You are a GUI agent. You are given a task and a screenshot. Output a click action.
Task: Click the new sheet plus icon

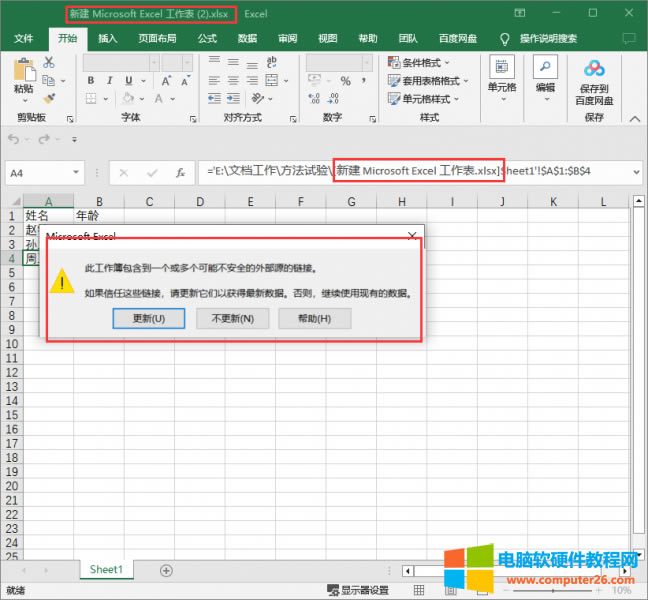166,570
